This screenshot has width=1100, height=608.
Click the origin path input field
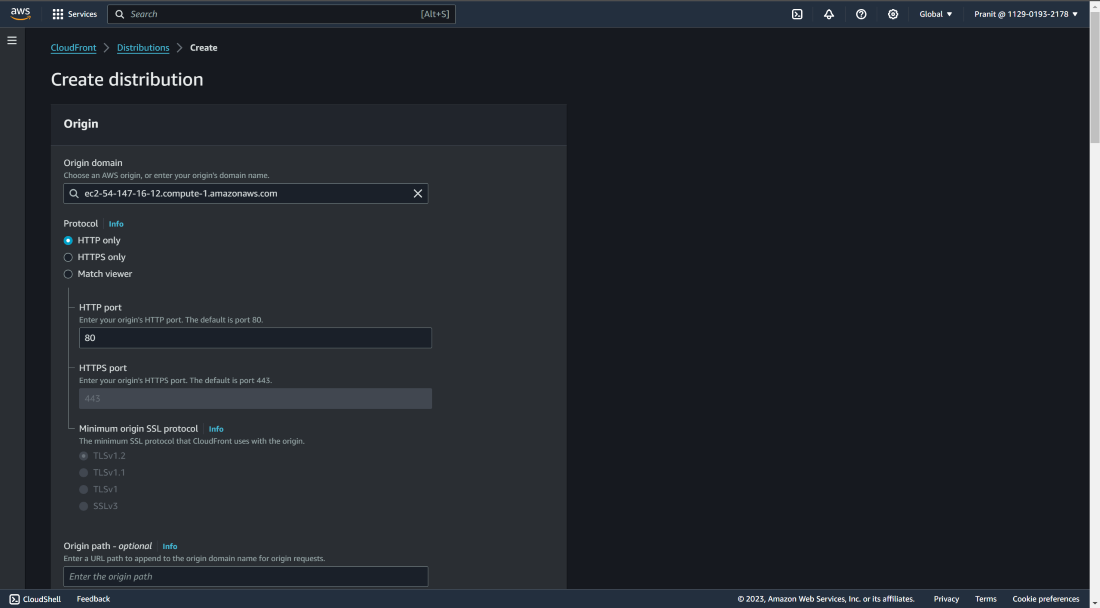(x=246, y=576)
